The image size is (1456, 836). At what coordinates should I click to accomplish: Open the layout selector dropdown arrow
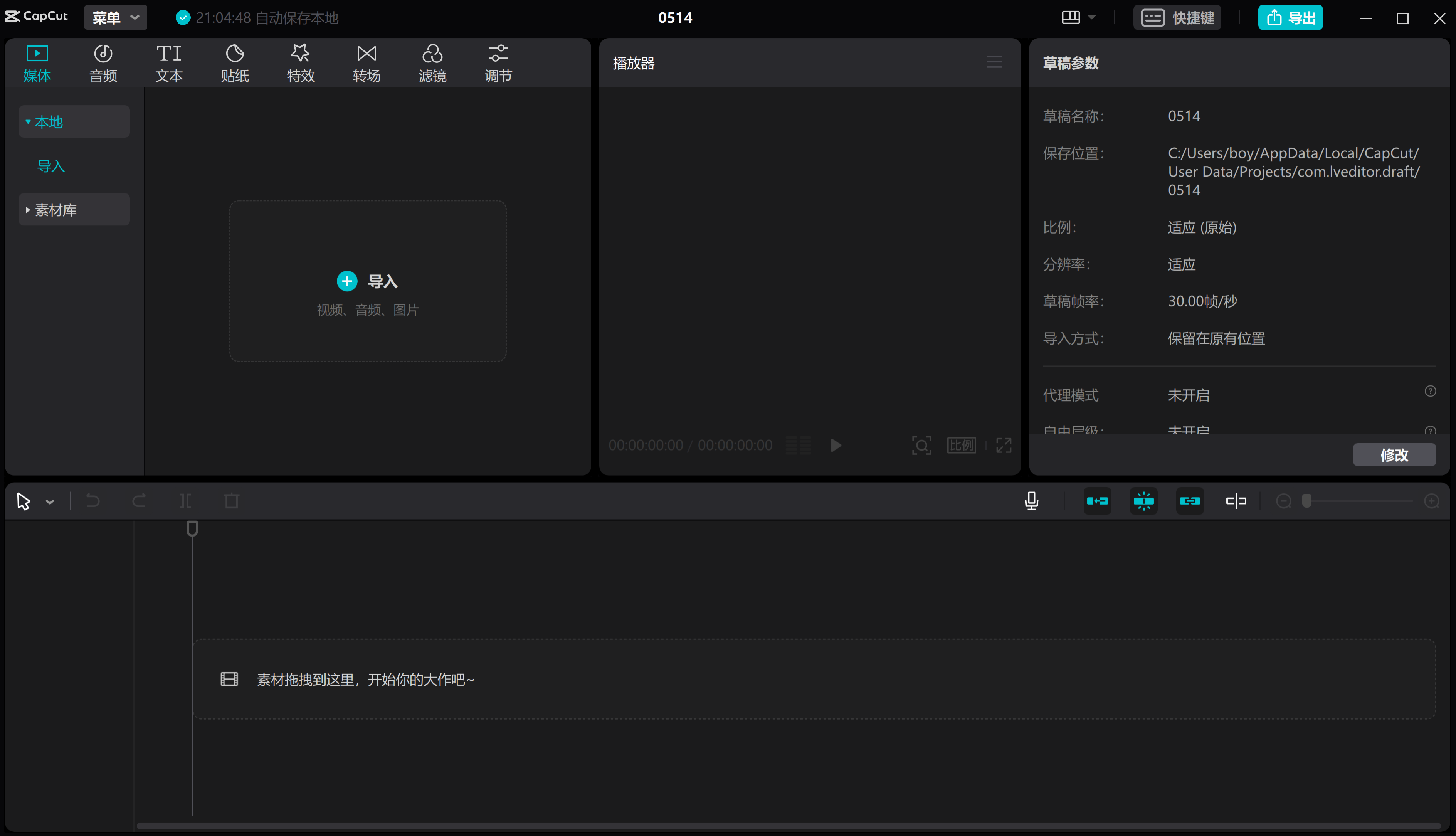tap(1092, 17)
